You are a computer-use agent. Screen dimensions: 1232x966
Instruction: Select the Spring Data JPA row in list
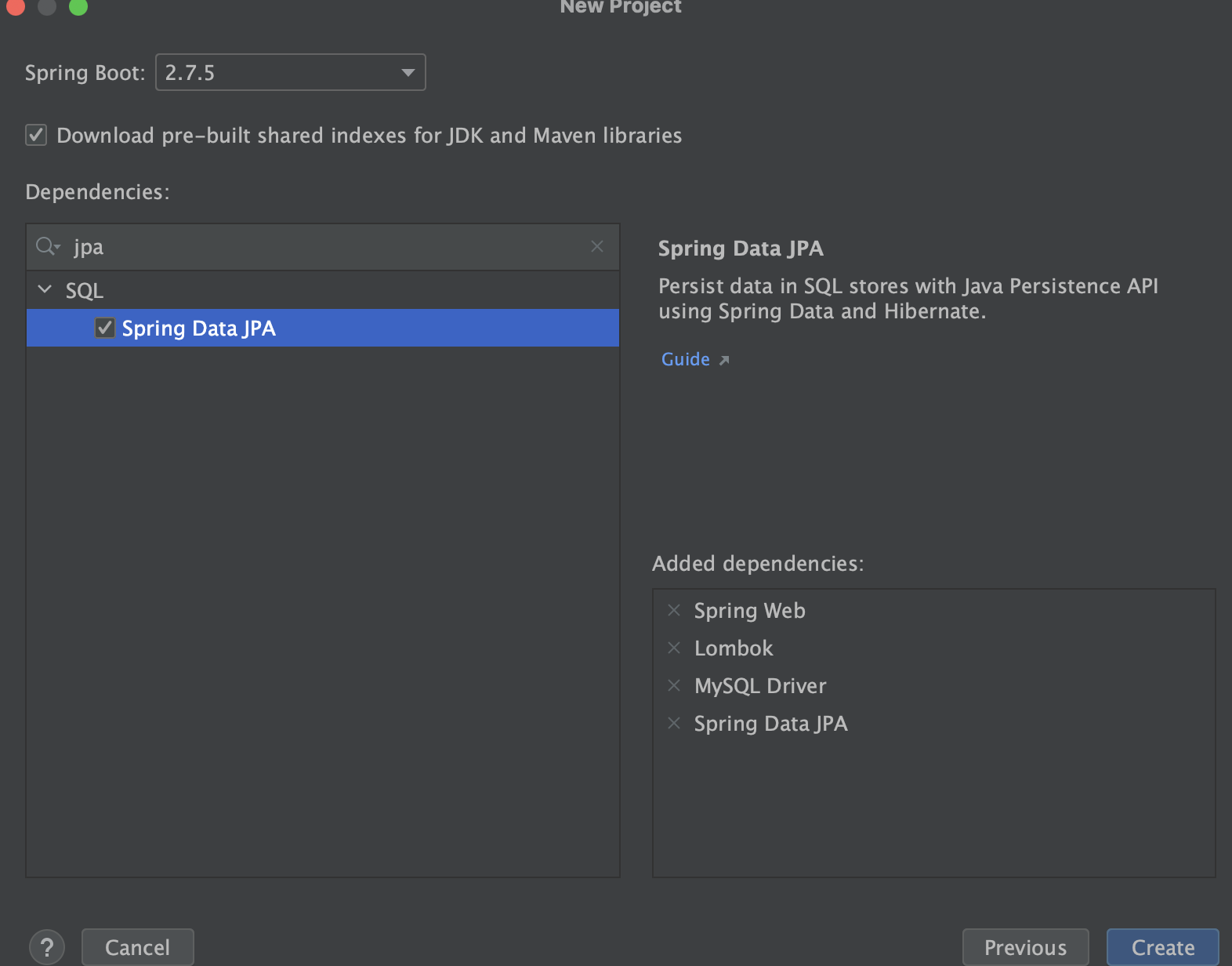click(323, 328)
